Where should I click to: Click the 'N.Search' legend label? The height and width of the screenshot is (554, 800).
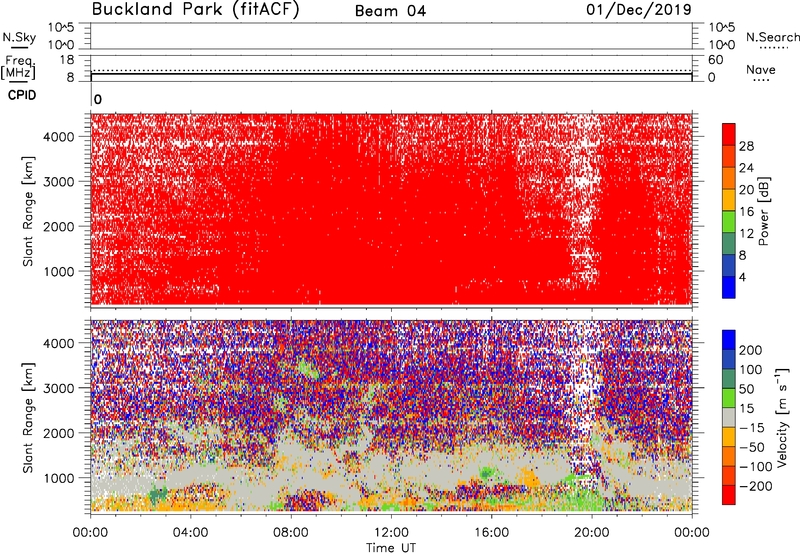pyautogui.click(x=773, y=37)
